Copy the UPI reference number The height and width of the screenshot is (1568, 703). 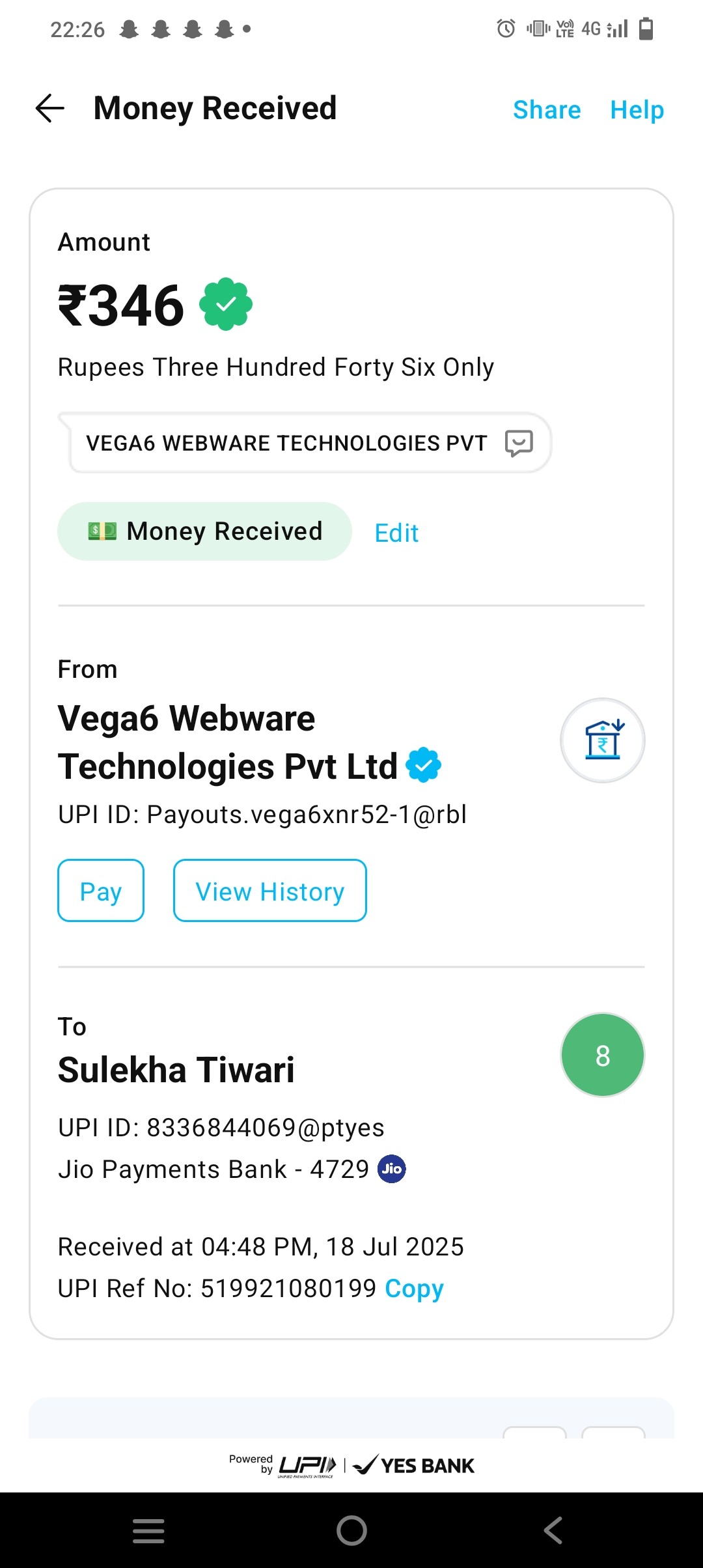[414, 1288]
